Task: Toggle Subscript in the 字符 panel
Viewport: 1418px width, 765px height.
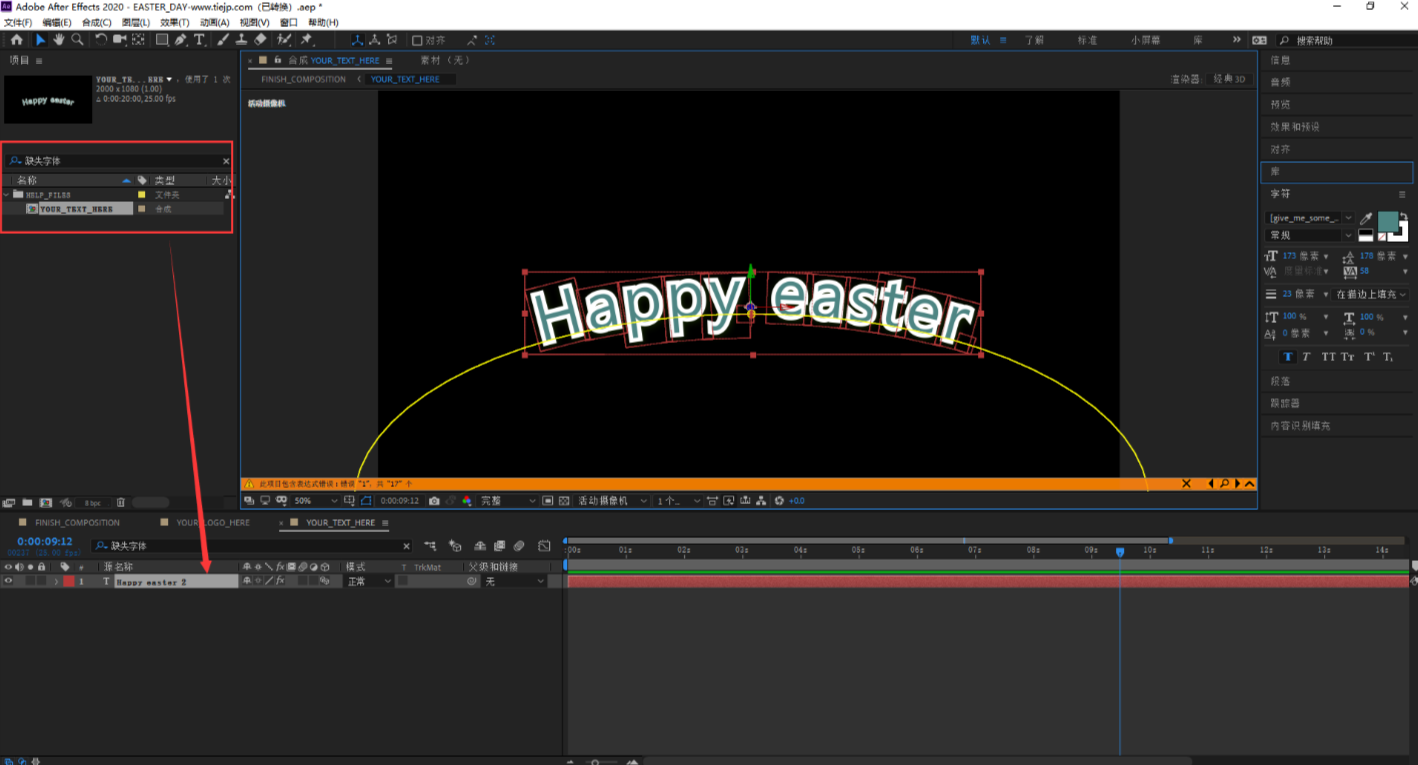Action: point(1388,357)
